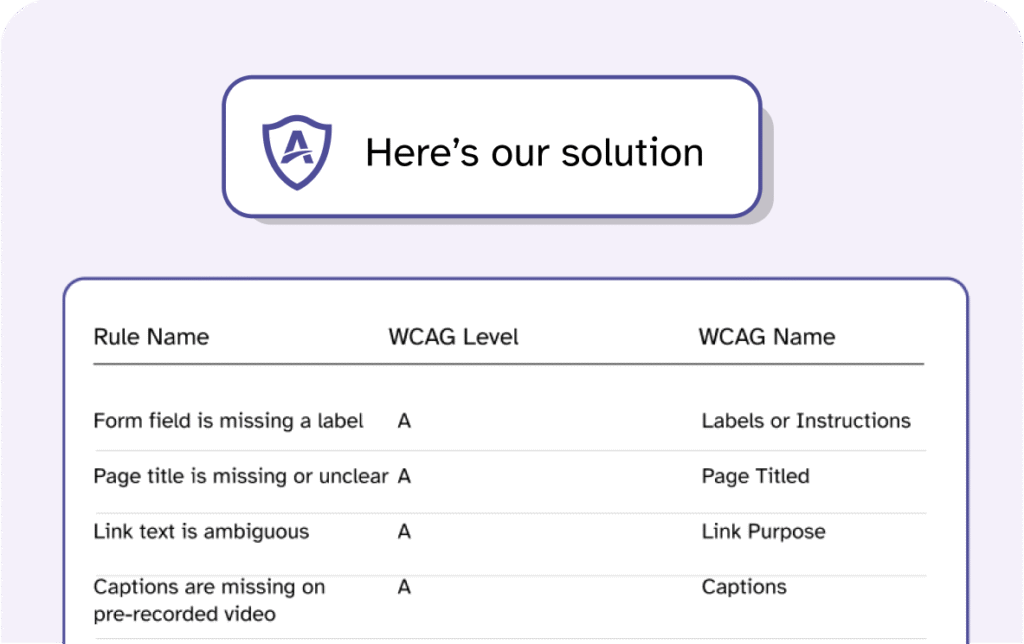
Task: Click the "Here's our solution" banner text
Action: (534, 152)
